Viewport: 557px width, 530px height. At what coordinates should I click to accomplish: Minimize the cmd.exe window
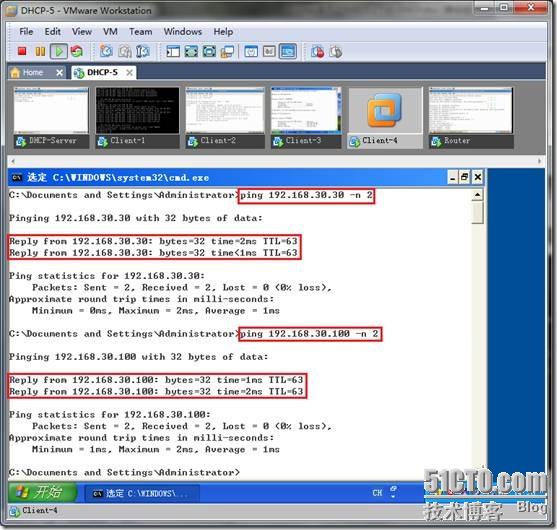coord(452,177)
